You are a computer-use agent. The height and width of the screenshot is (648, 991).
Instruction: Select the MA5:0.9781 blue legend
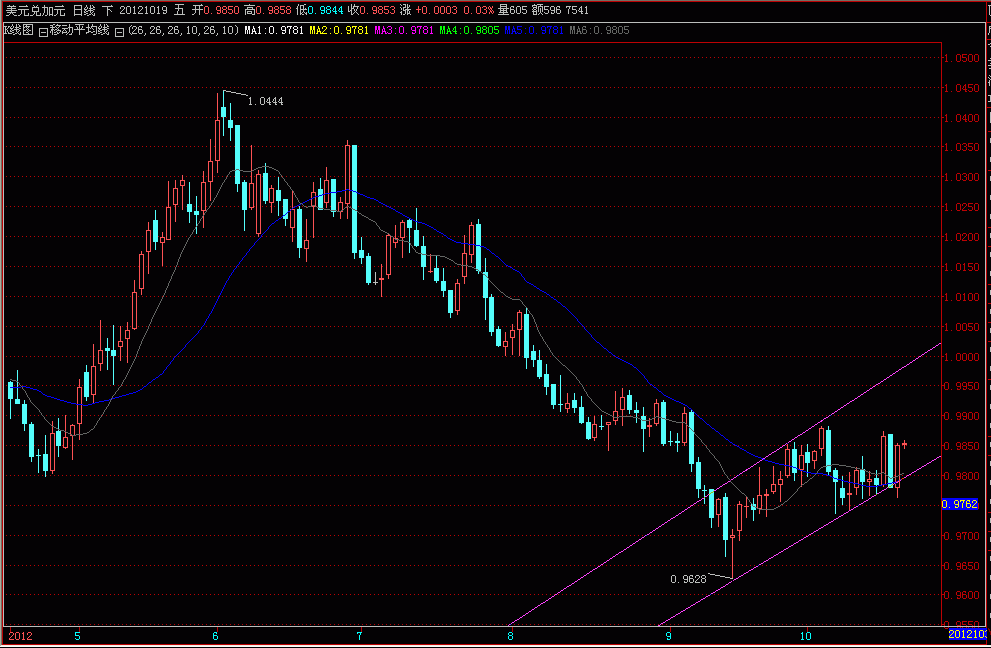point(534,30)
